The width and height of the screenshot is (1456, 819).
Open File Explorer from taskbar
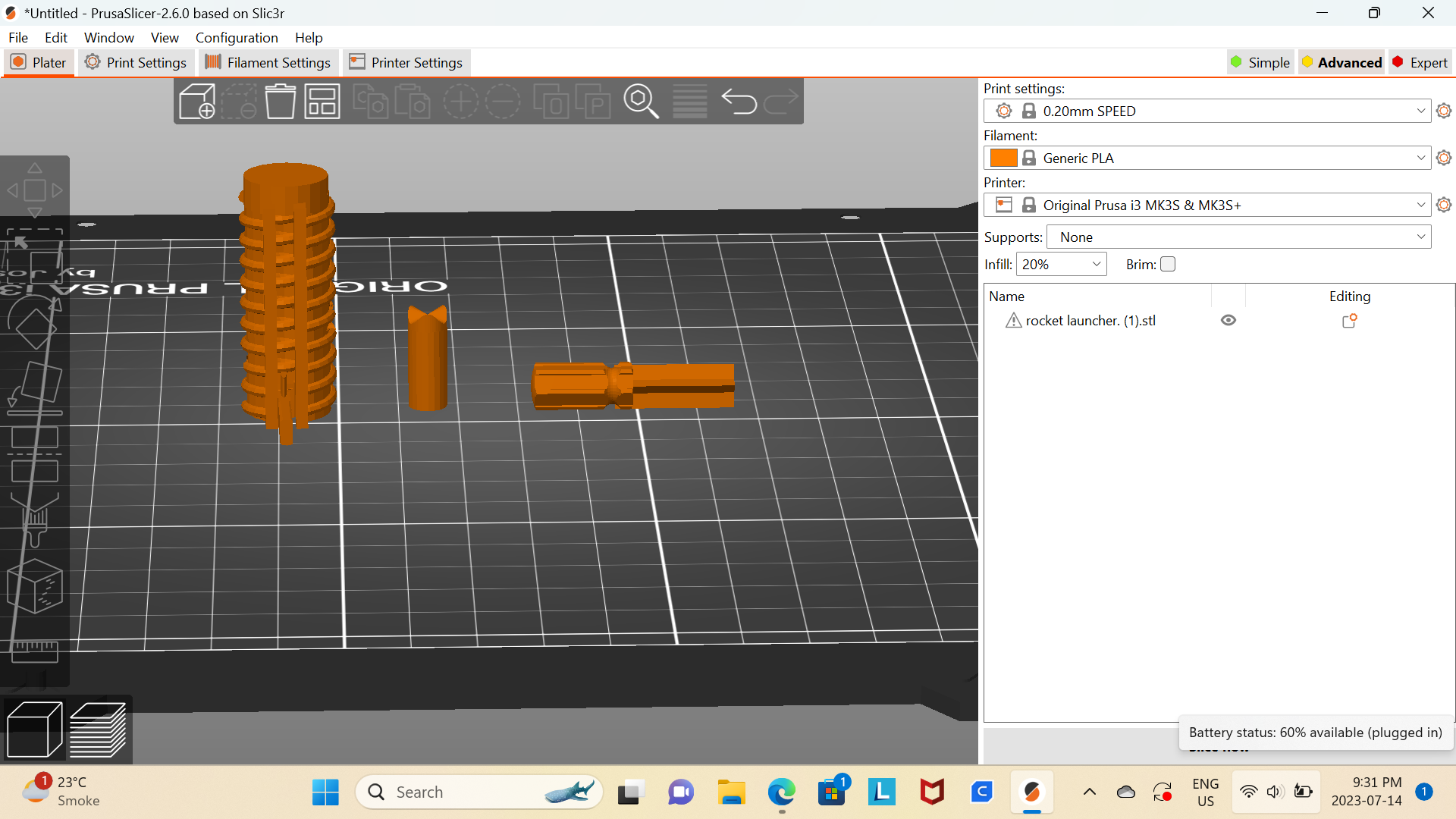[x=731, y=792]
